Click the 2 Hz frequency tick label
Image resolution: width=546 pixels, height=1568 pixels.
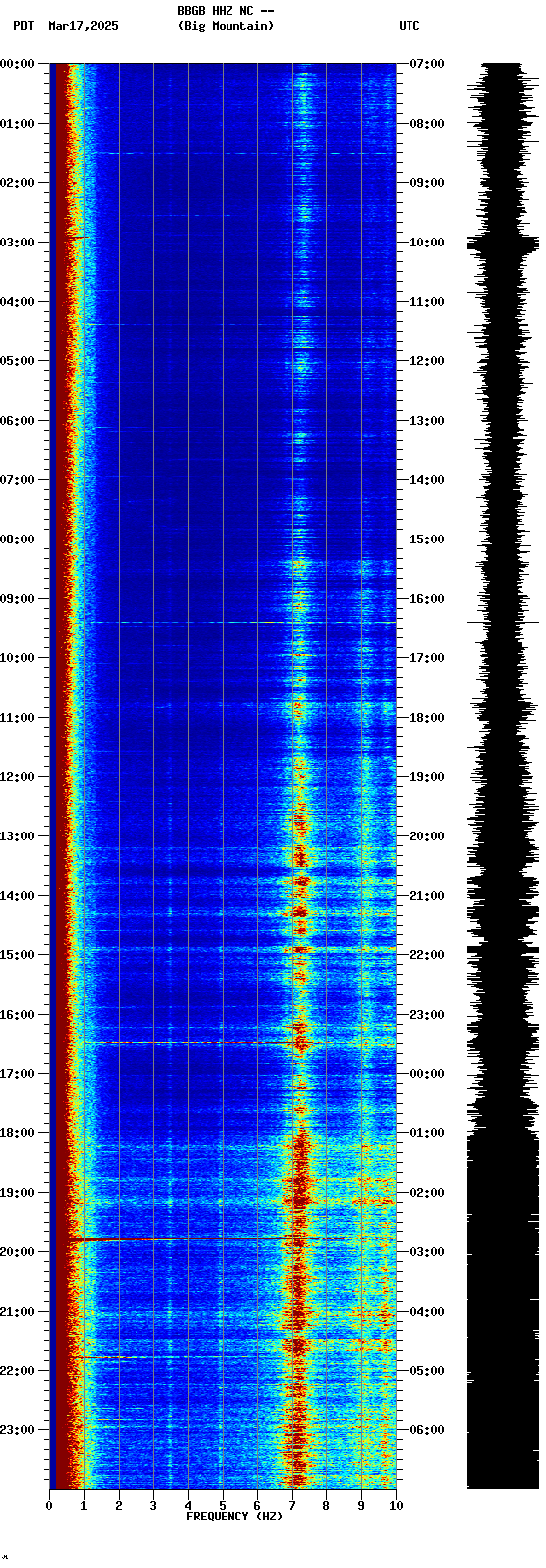[x=119, y=1506]
